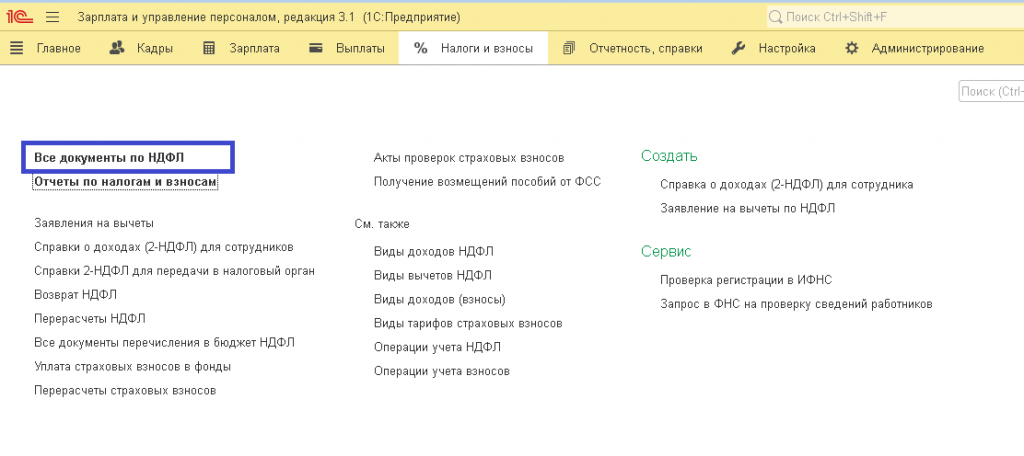The image size is (1024, 456).
Task: Click the 1C logo icon
Action: 20,17
